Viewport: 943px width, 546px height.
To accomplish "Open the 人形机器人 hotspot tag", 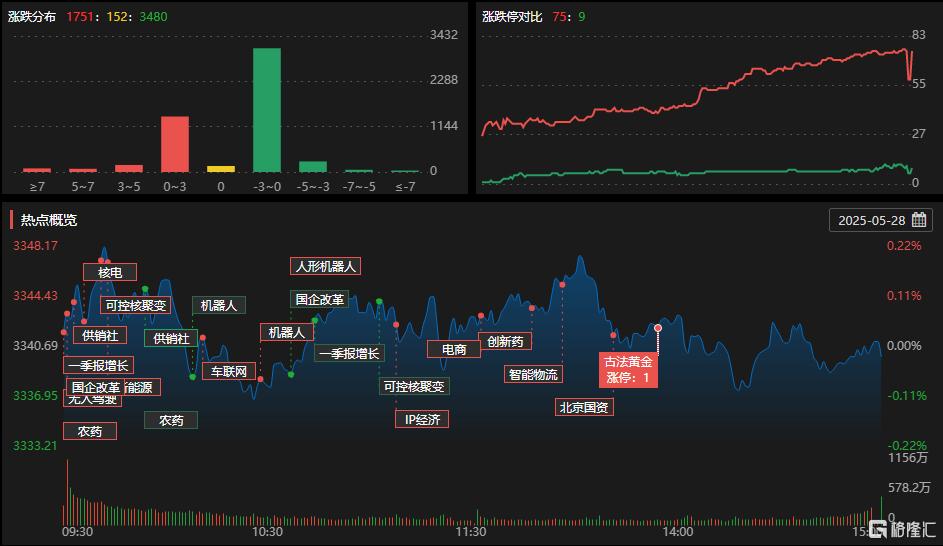I will click(x=325, y=266).
